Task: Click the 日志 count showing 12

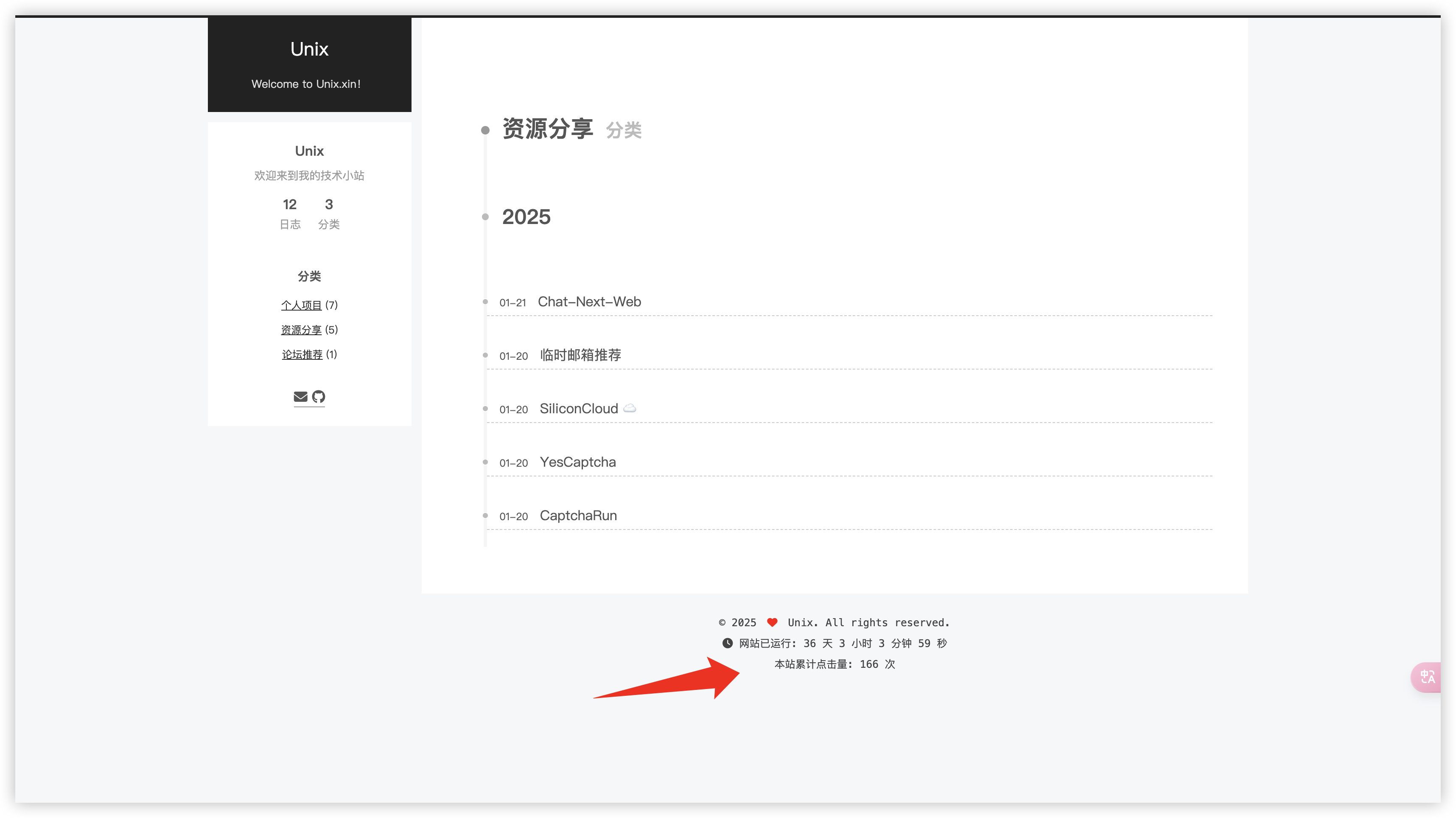Action: [x=290, y=204]
